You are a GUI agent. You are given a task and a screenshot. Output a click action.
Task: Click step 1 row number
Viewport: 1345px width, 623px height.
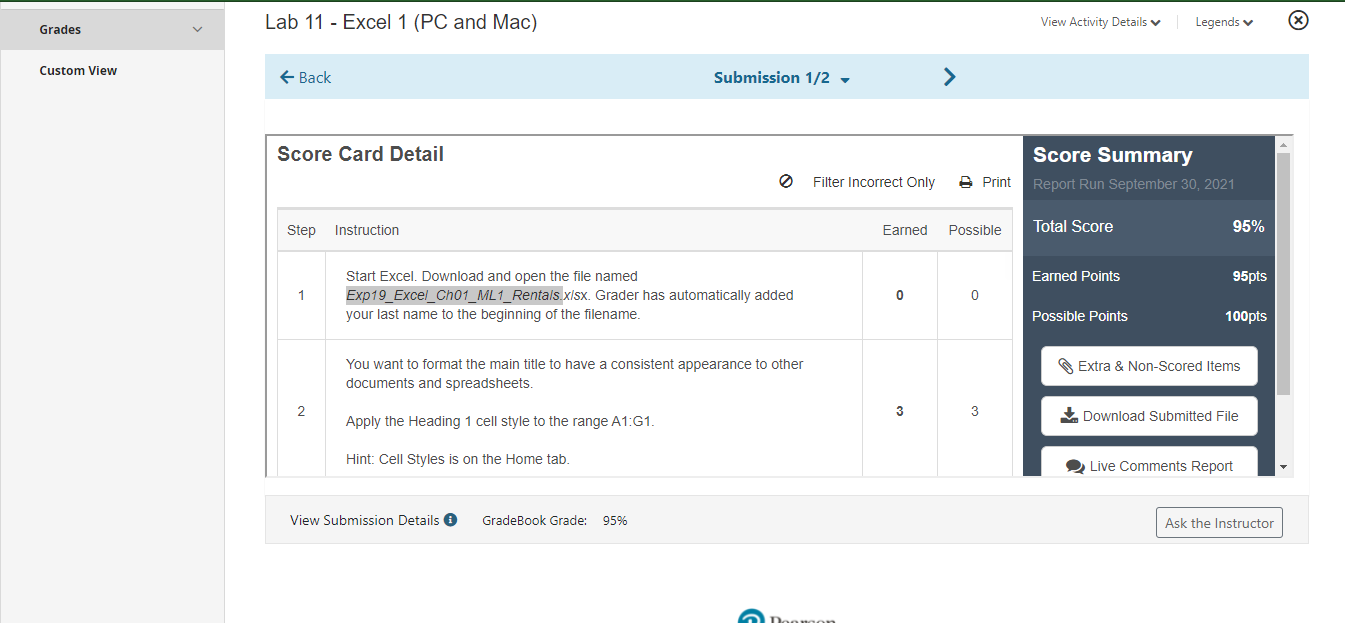click(x=301, y=295)
